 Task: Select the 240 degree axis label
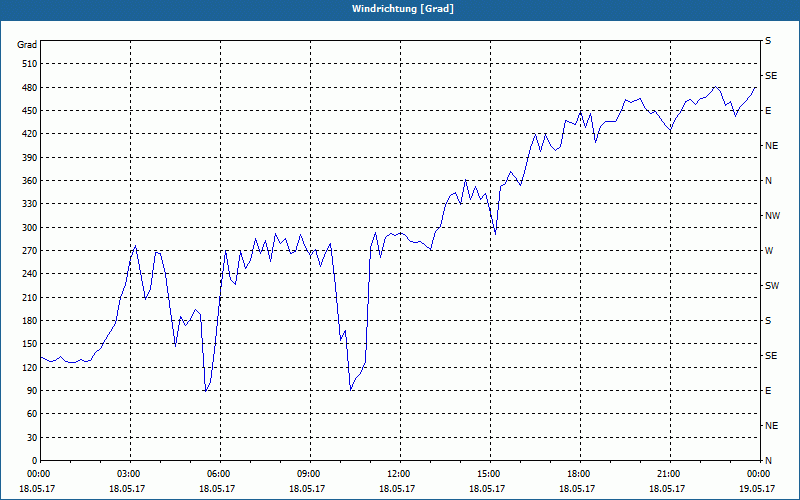point(30,273)
